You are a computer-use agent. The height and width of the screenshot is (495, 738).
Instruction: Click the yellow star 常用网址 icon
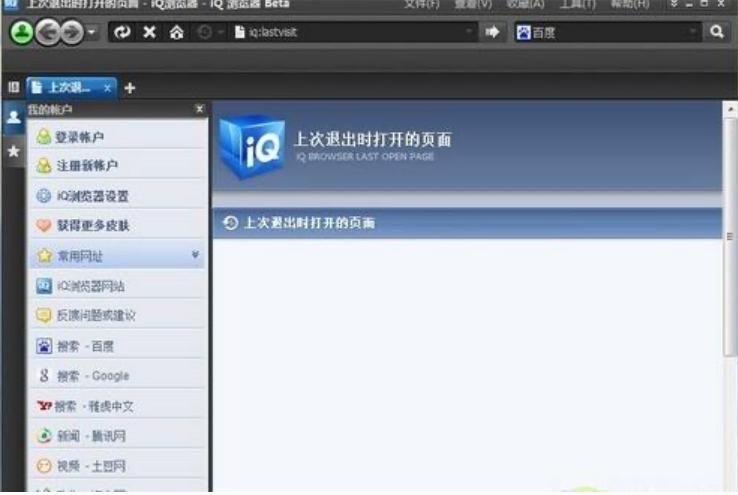[44, 255]
